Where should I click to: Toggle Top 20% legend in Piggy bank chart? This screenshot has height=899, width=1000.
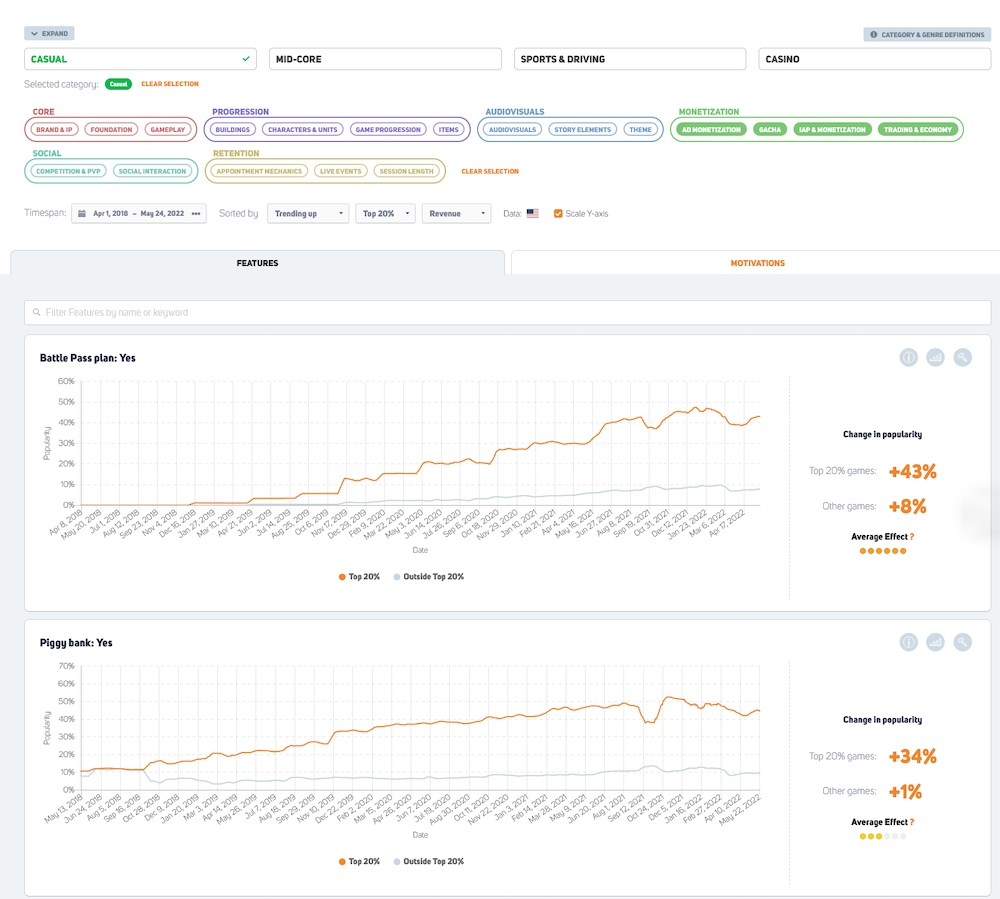[x=359, y=861]
